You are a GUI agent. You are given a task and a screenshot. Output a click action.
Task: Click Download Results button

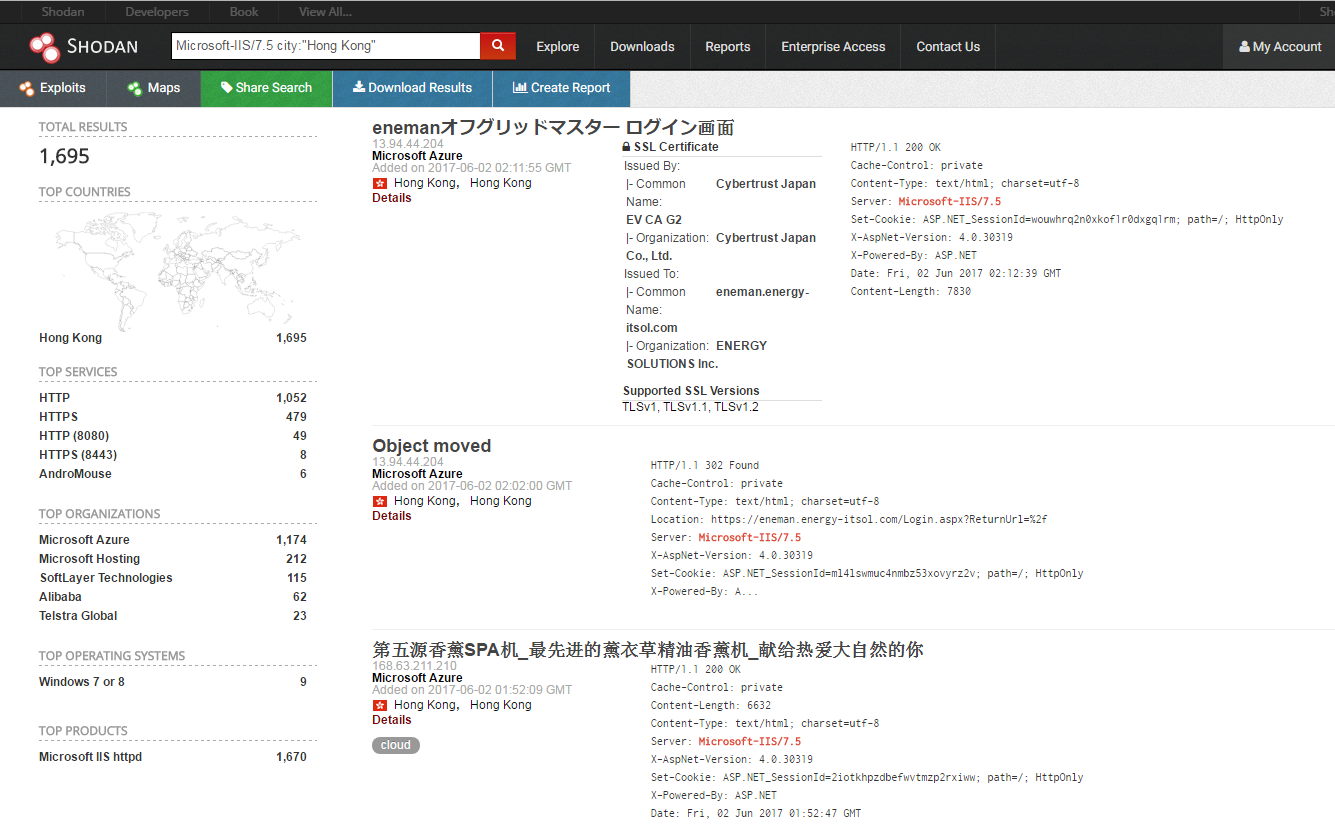tap(412, 88)
